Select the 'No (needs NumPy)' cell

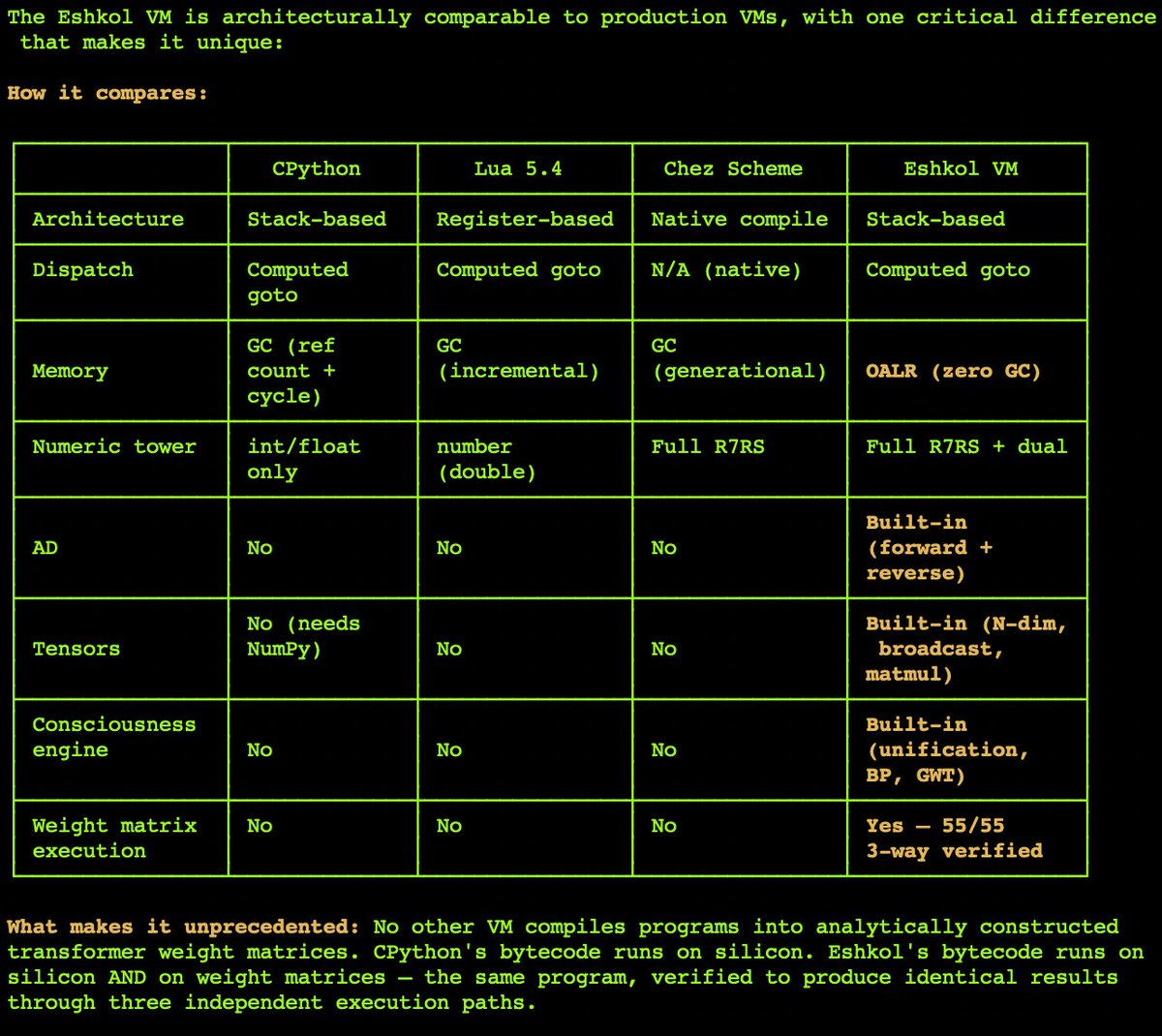pyautogui.click(x=304, y=636)
